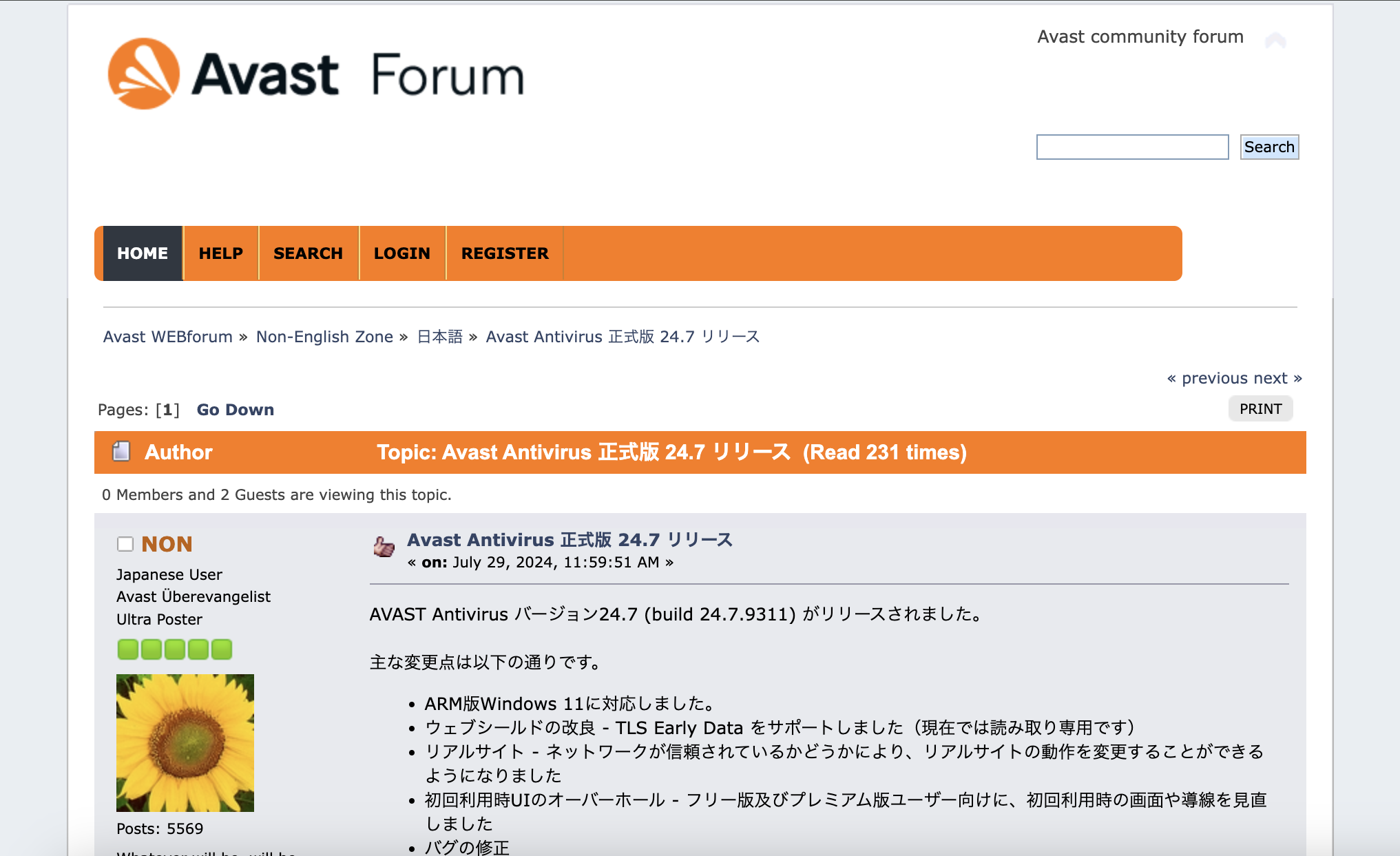The width and height of the screenshot is (1400, 856).
Task: Open the SEARCH tab
Action: [x=308, y=253]
